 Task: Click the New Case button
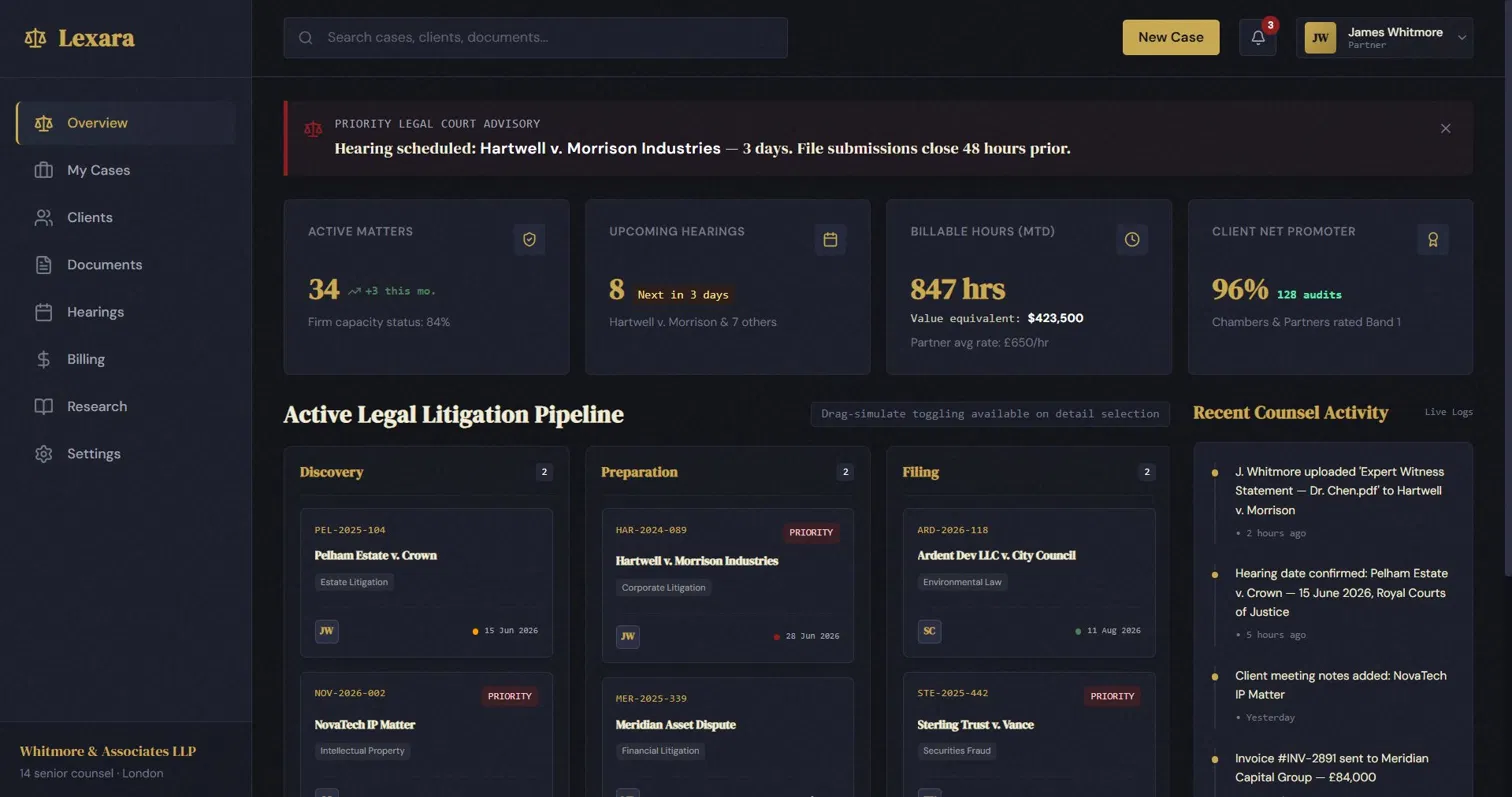1171,37
